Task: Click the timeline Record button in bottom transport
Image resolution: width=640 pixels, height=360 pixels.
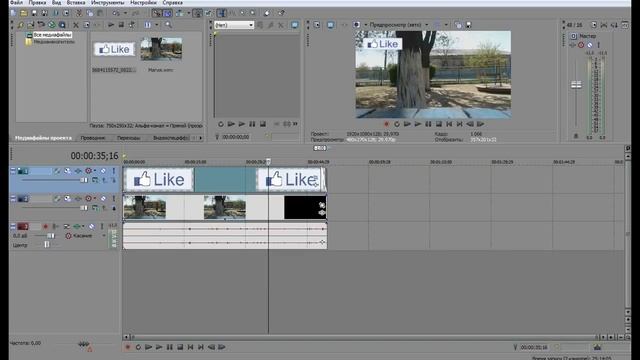Action: coord(127,347)
